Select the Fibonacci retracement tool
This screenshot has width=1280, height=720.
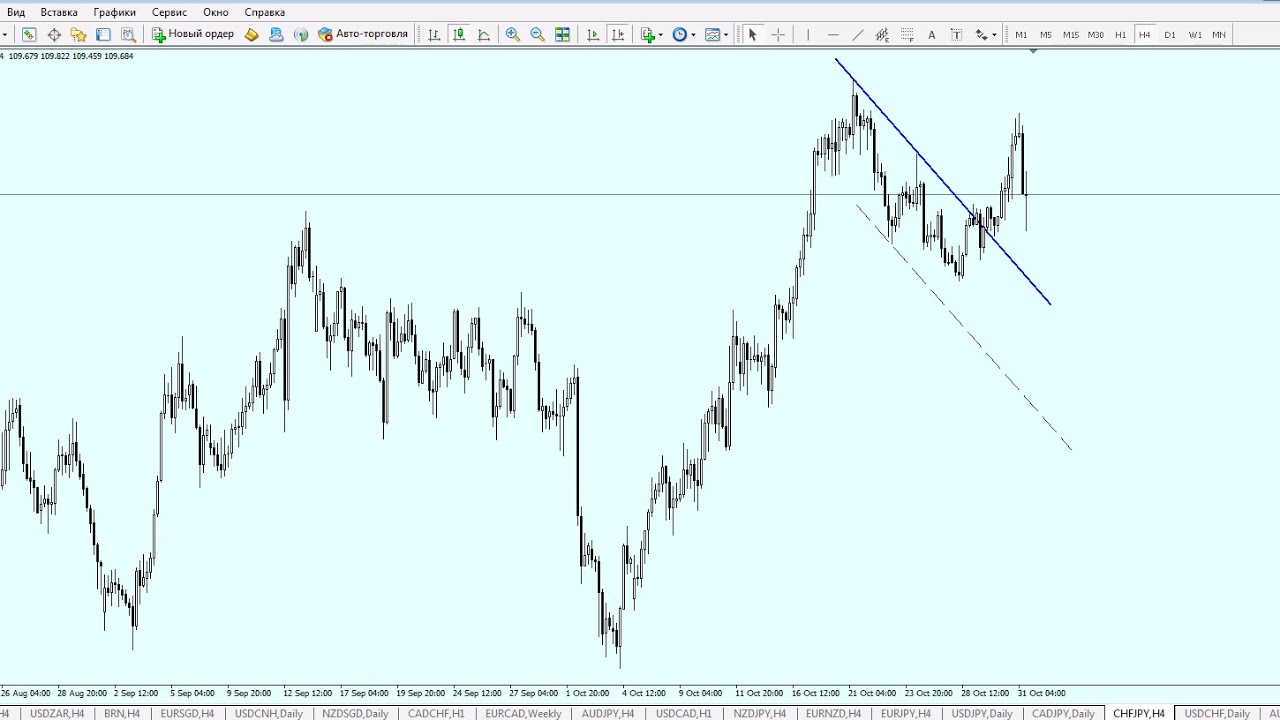[x=907, y=34]
